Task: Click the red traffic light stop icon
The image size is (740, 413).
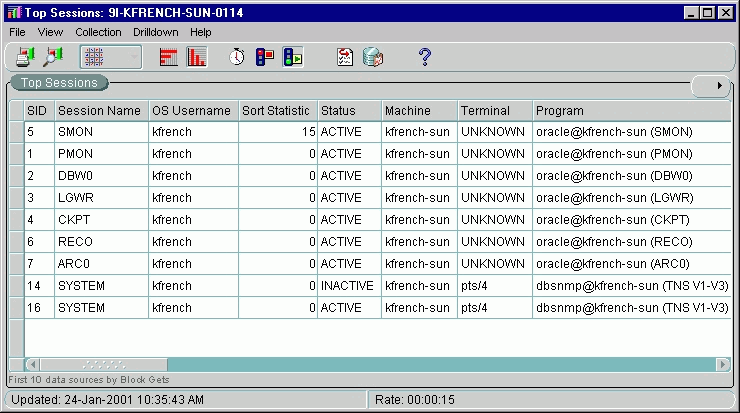Action: point(265,57)
